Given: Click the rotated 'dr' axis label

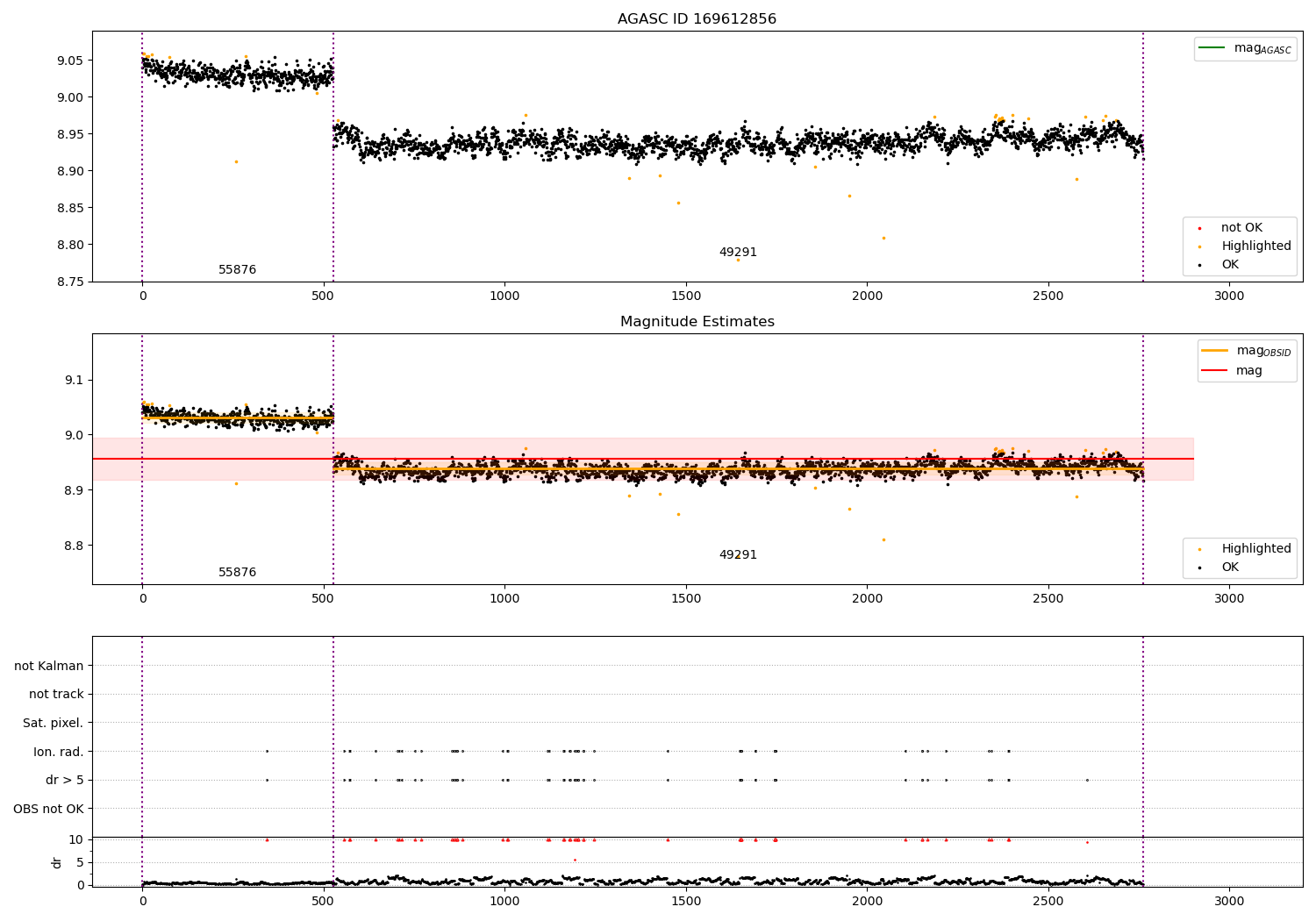Looking at the screenshot, I should coord(57,862).
